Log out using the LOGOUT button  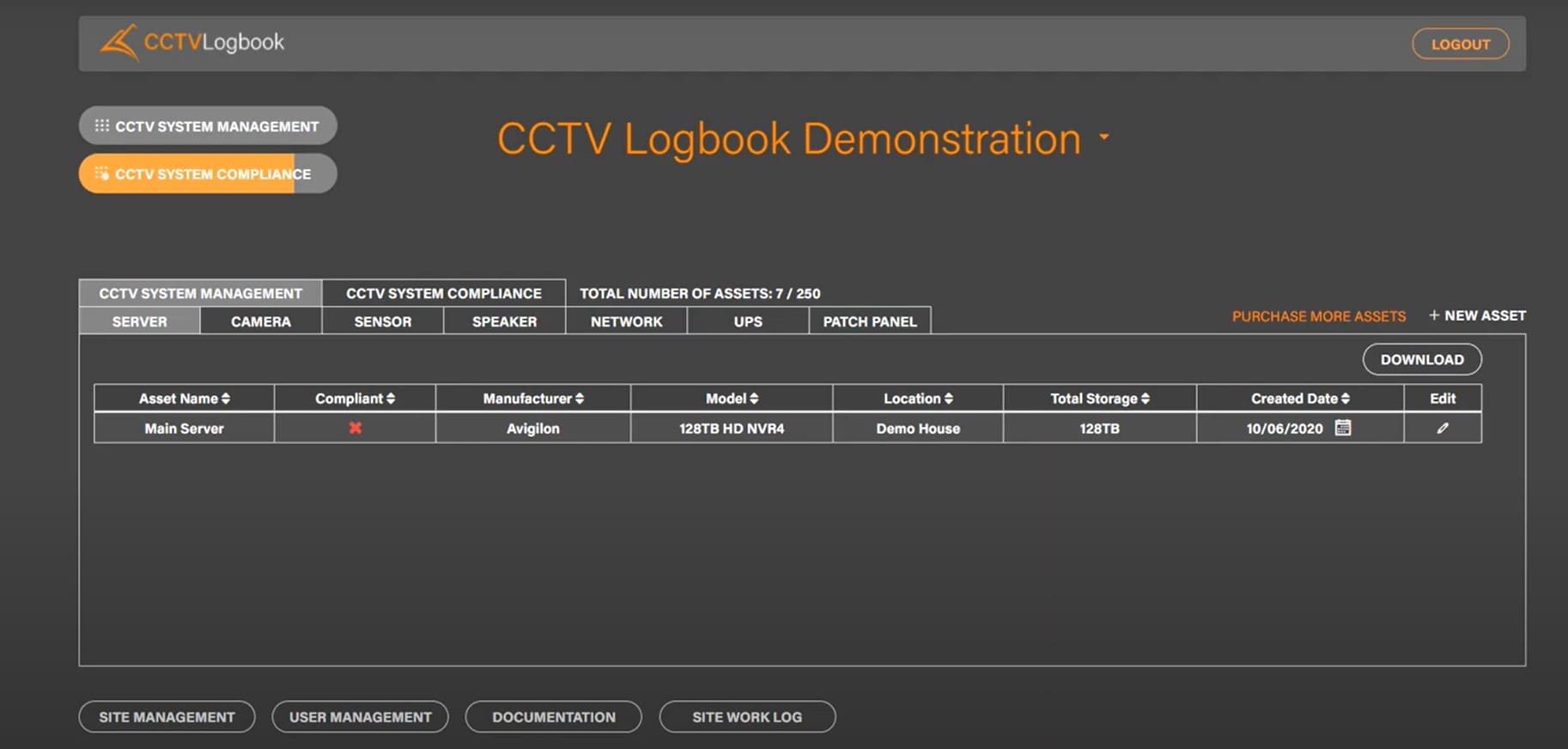(x=1461, y=44)
